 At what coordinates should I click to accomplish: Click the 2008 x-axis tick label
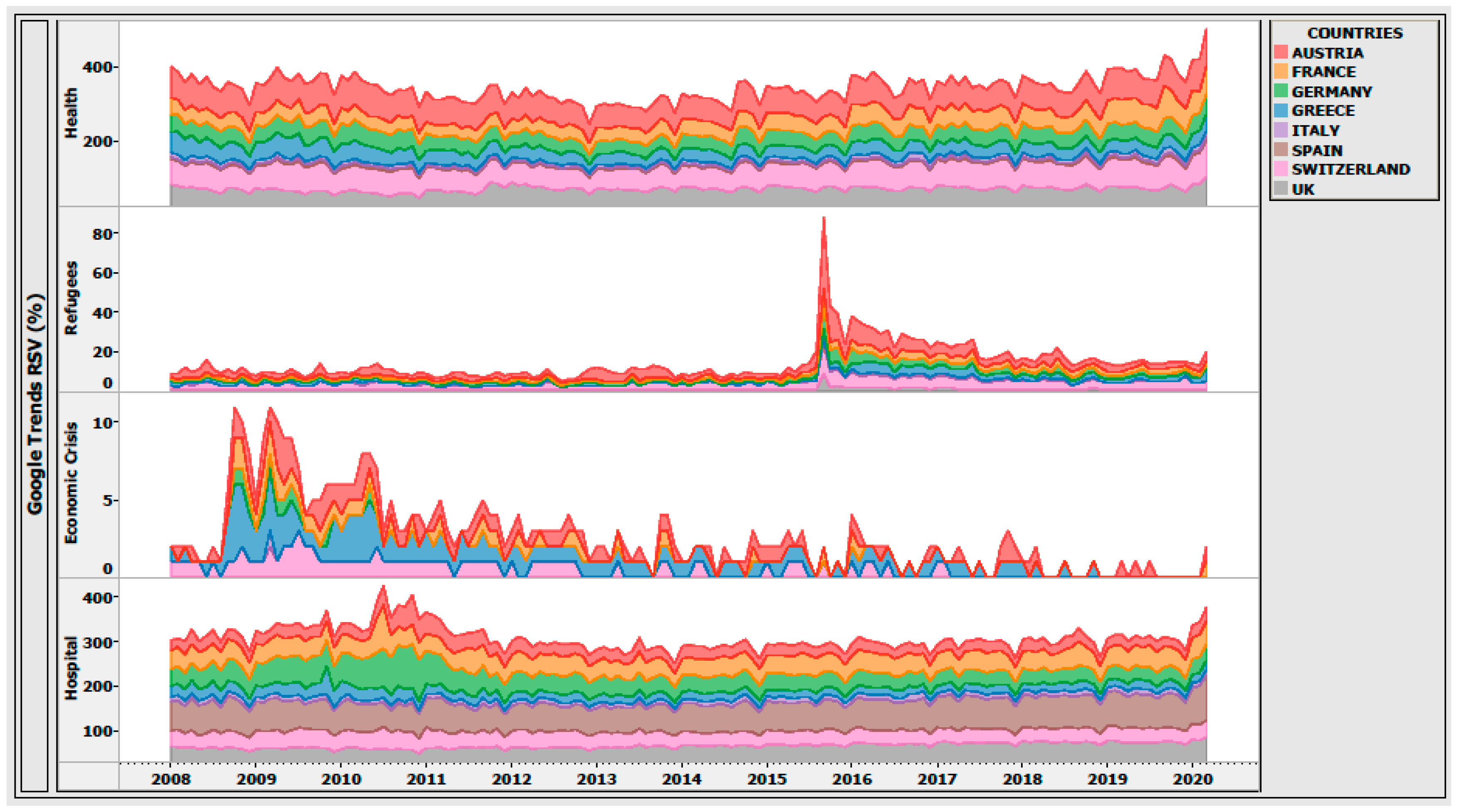tap(170, 779)
